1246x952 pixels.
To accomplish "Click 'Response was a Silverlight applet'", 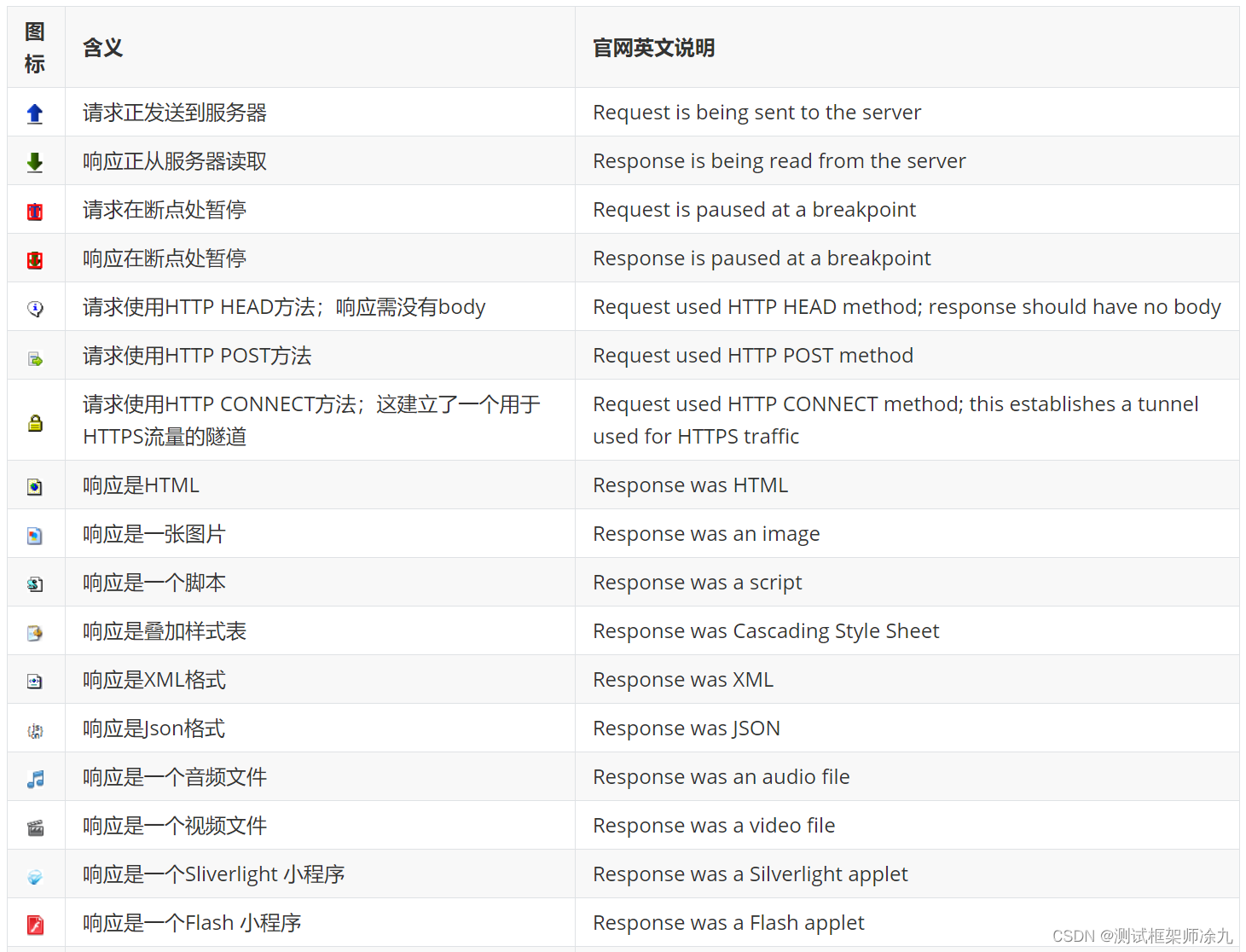I will [750, 874].
